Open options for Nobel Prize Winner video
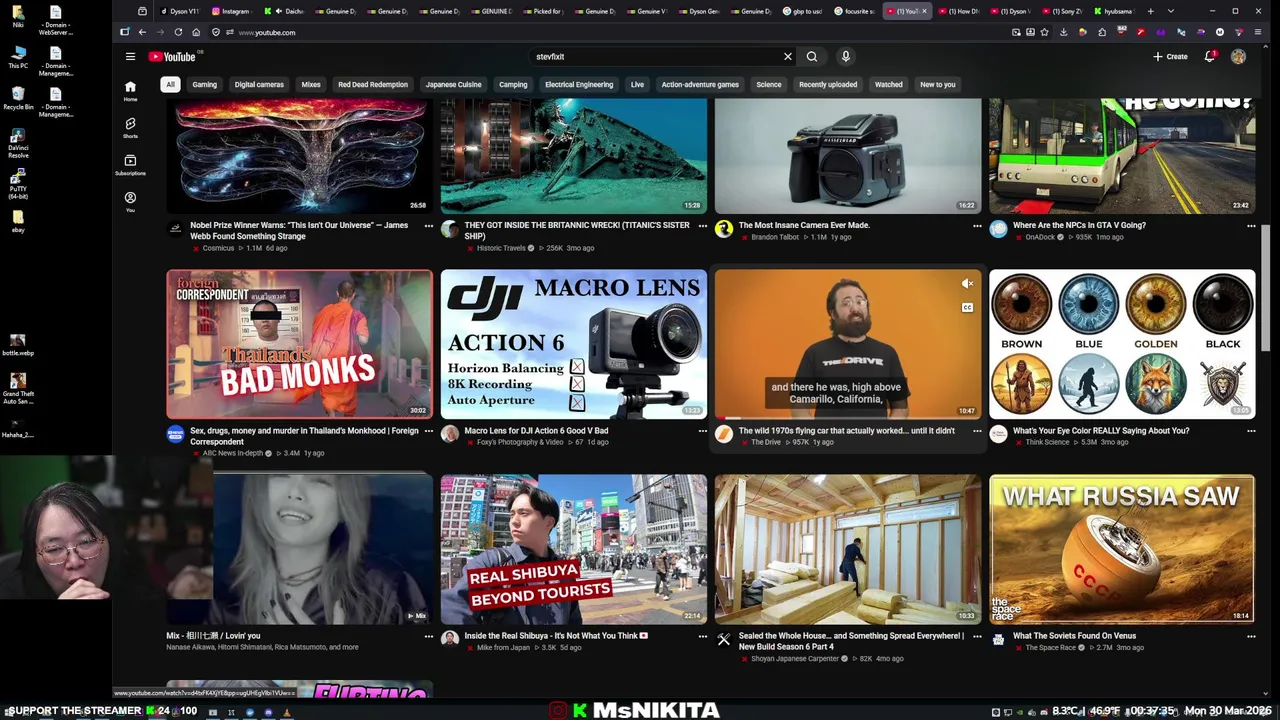This screenshot has width=1280, height=720. pos(428,226)
